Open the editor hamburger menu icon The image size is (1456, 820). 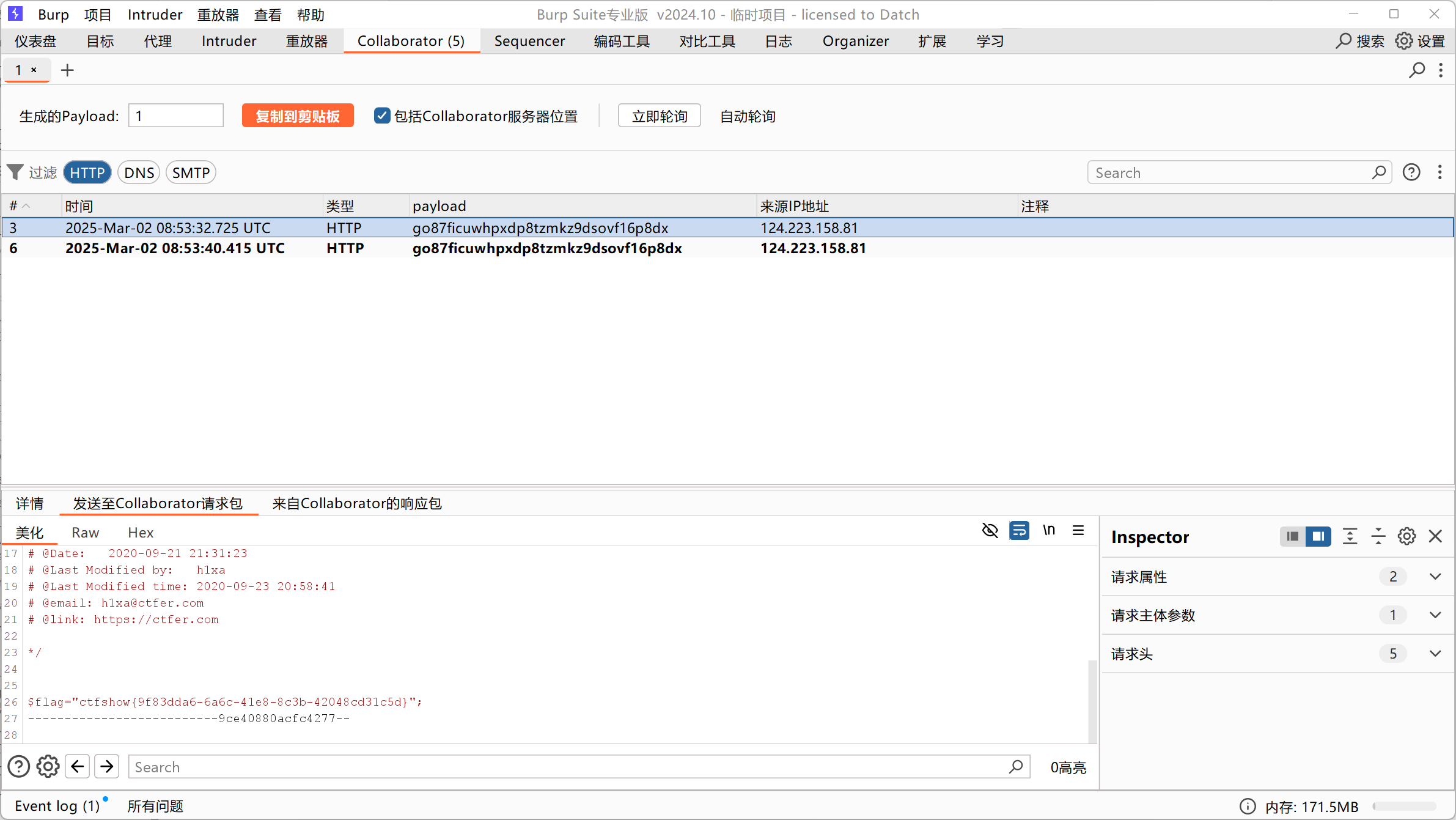1078,530
